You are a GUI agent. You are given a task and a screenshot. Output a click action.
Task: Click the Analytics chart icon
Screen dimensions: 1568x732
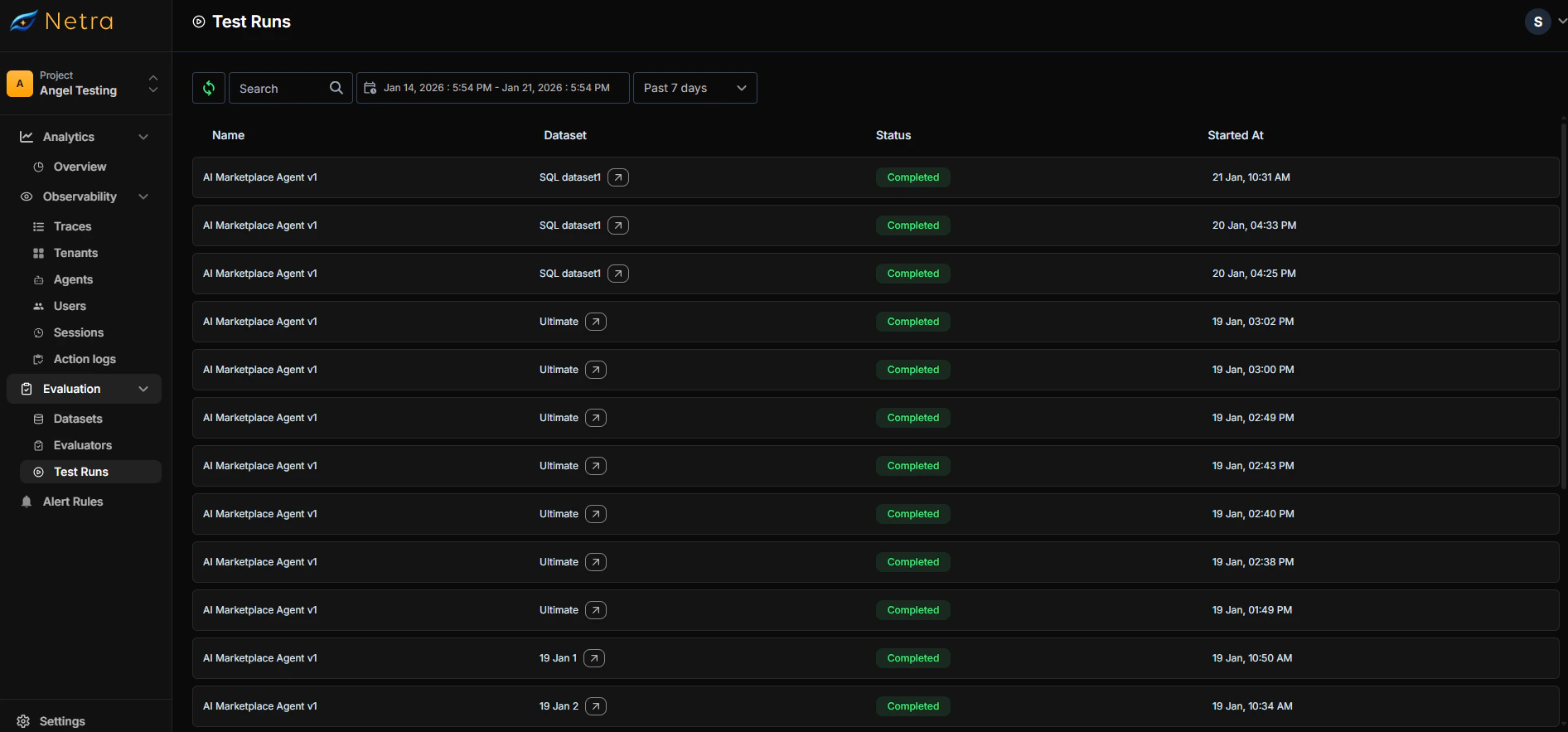coord(27,137)
